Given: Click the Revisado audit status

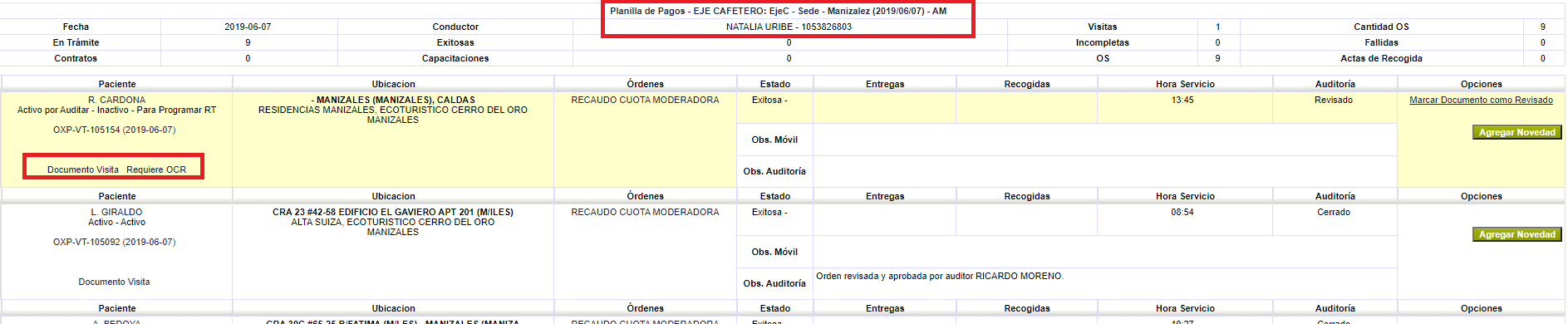Looking at the screenshot, I should [1334, 100].
